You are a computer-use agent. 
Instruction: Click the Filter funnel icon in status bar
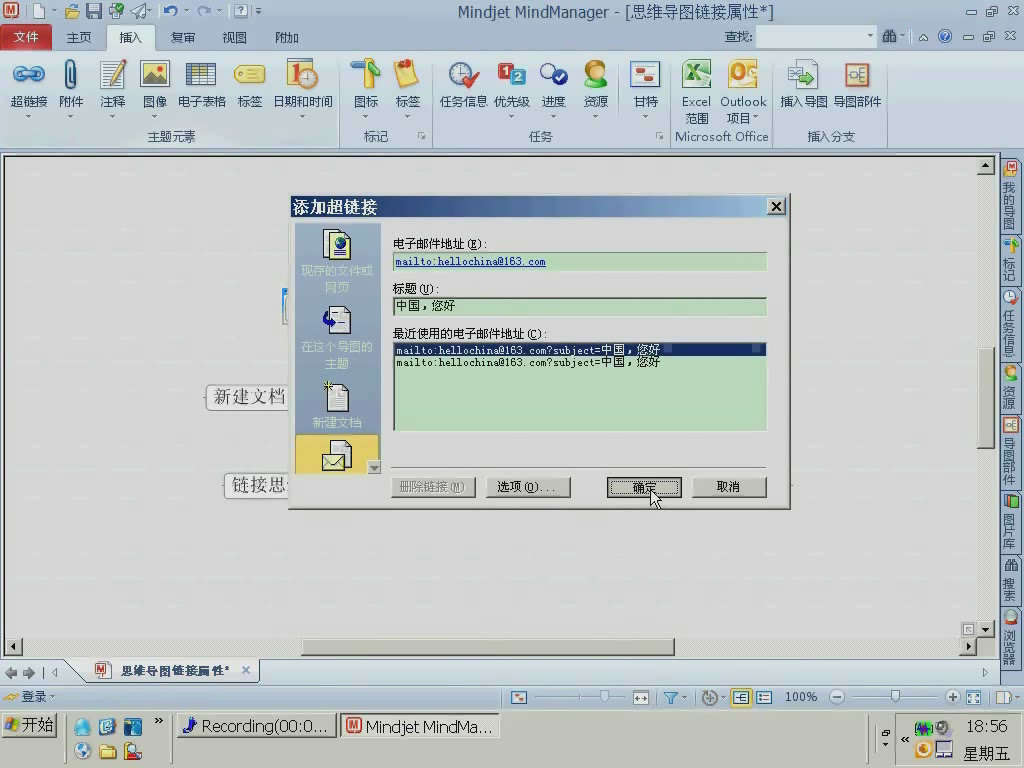coord(670,697)
